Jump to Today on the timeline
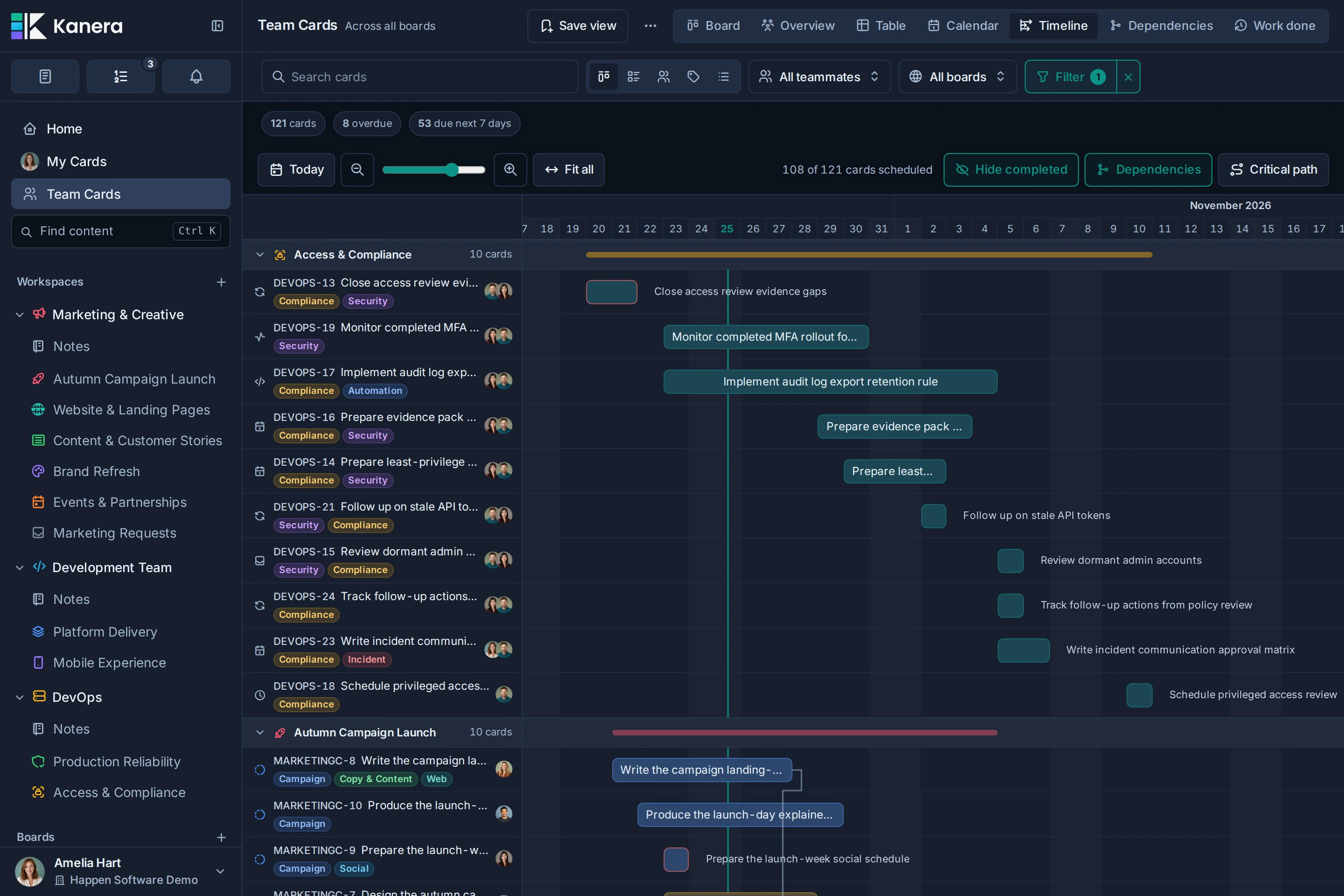 tap(296, 170)
